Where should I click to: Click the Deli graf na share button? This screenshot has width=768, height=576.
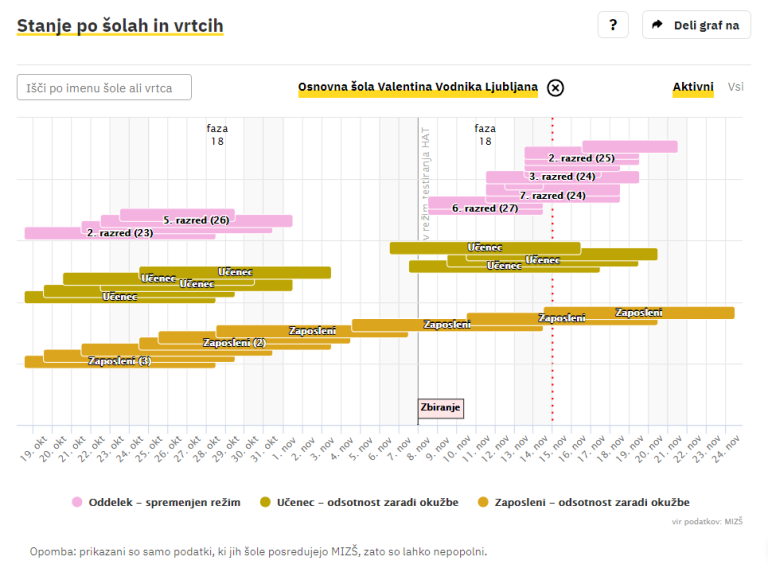click(x=696, y=25)
